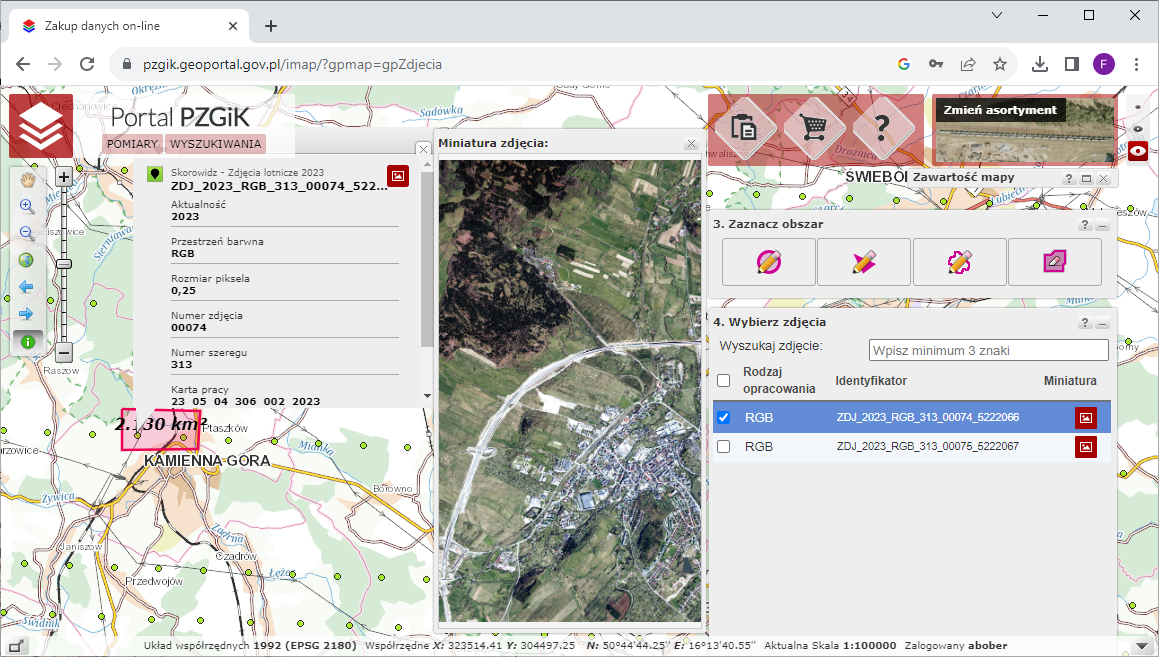Select the circle area drawing tool
The height and width of the screenshot is (657, 1159).
pos(769,262)
